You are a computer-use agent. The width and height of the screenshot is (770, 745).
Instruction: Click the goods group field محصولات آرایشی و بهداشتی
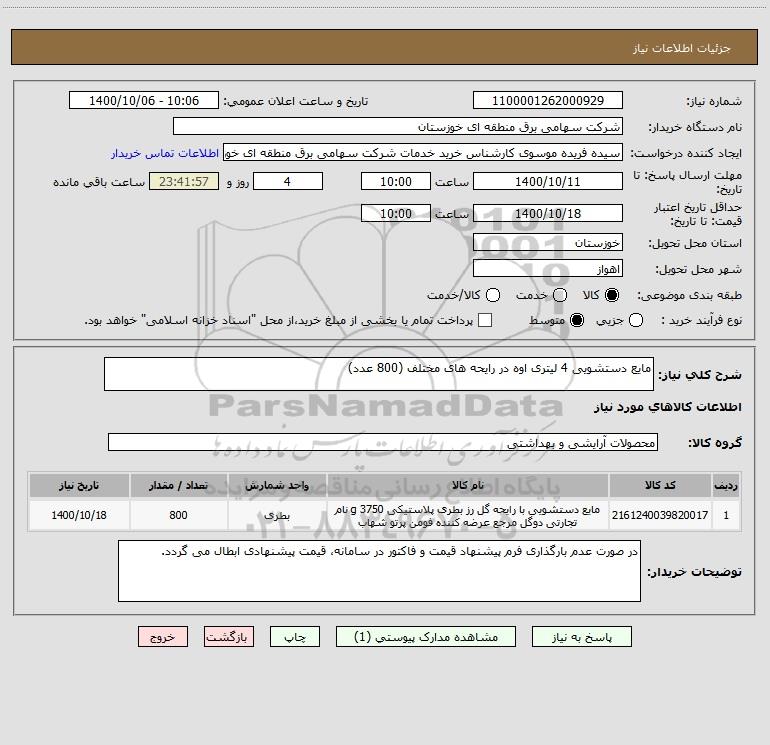[x=383, y=442]
